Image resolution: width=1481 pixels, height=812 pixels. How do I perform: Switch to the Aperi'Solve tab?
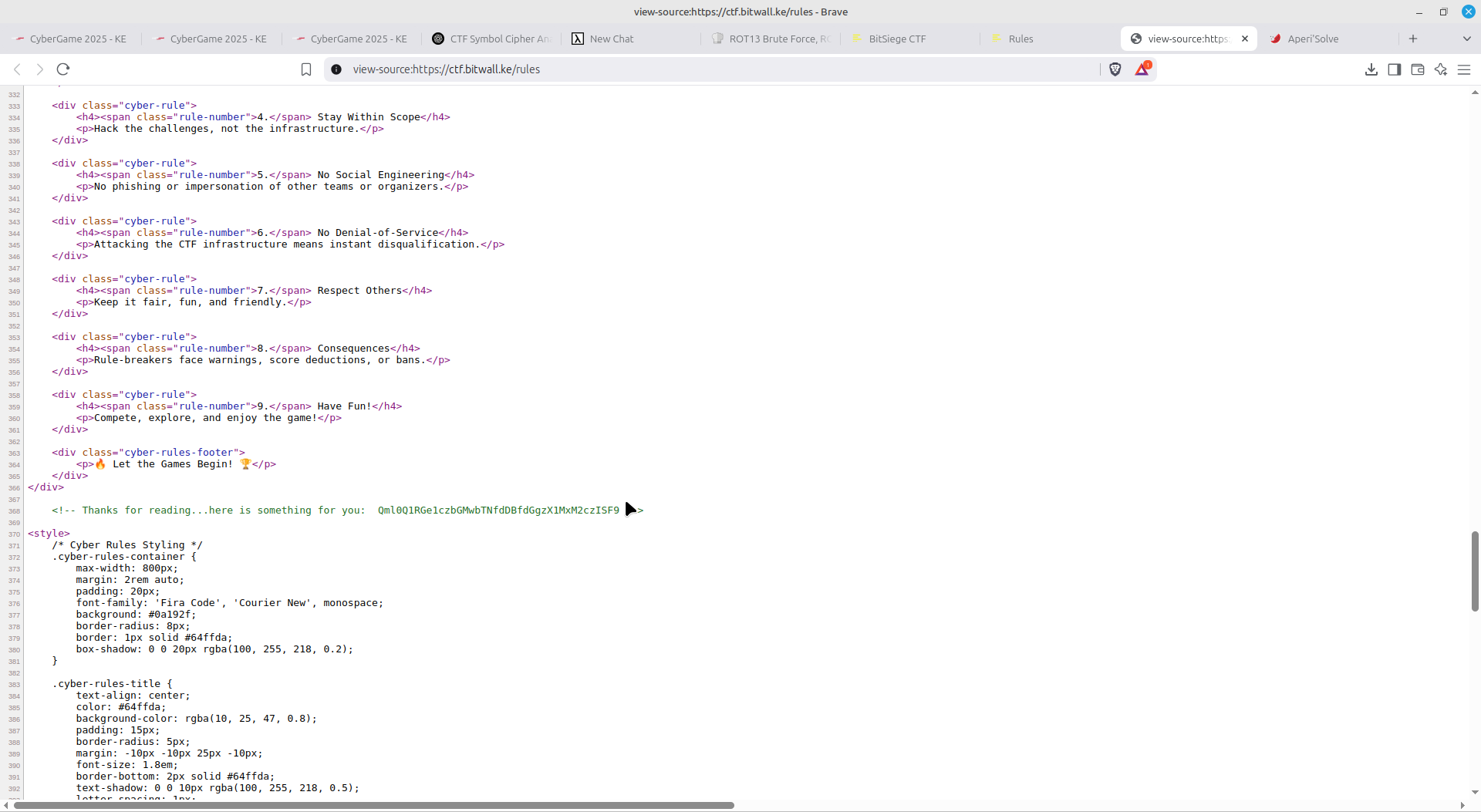(x=1313, y=39)
